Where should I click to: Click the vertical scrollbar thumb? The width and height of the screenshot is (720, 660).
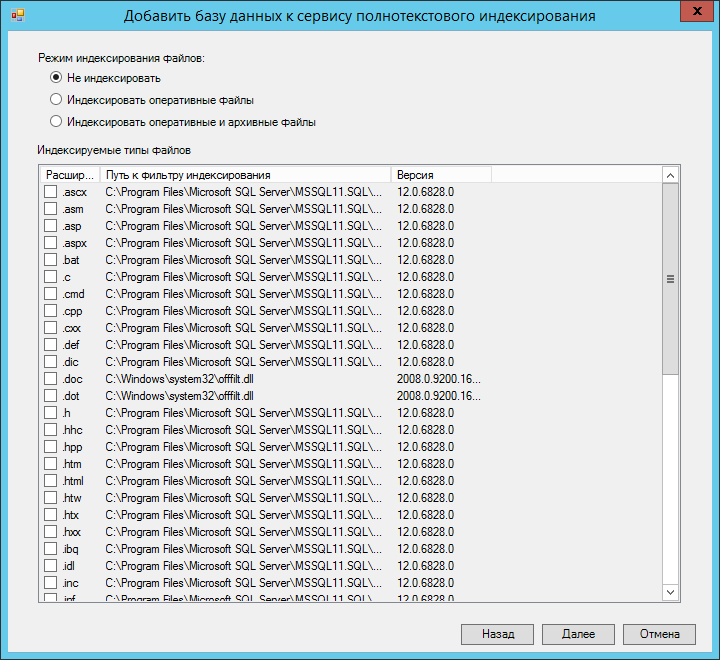671,280
